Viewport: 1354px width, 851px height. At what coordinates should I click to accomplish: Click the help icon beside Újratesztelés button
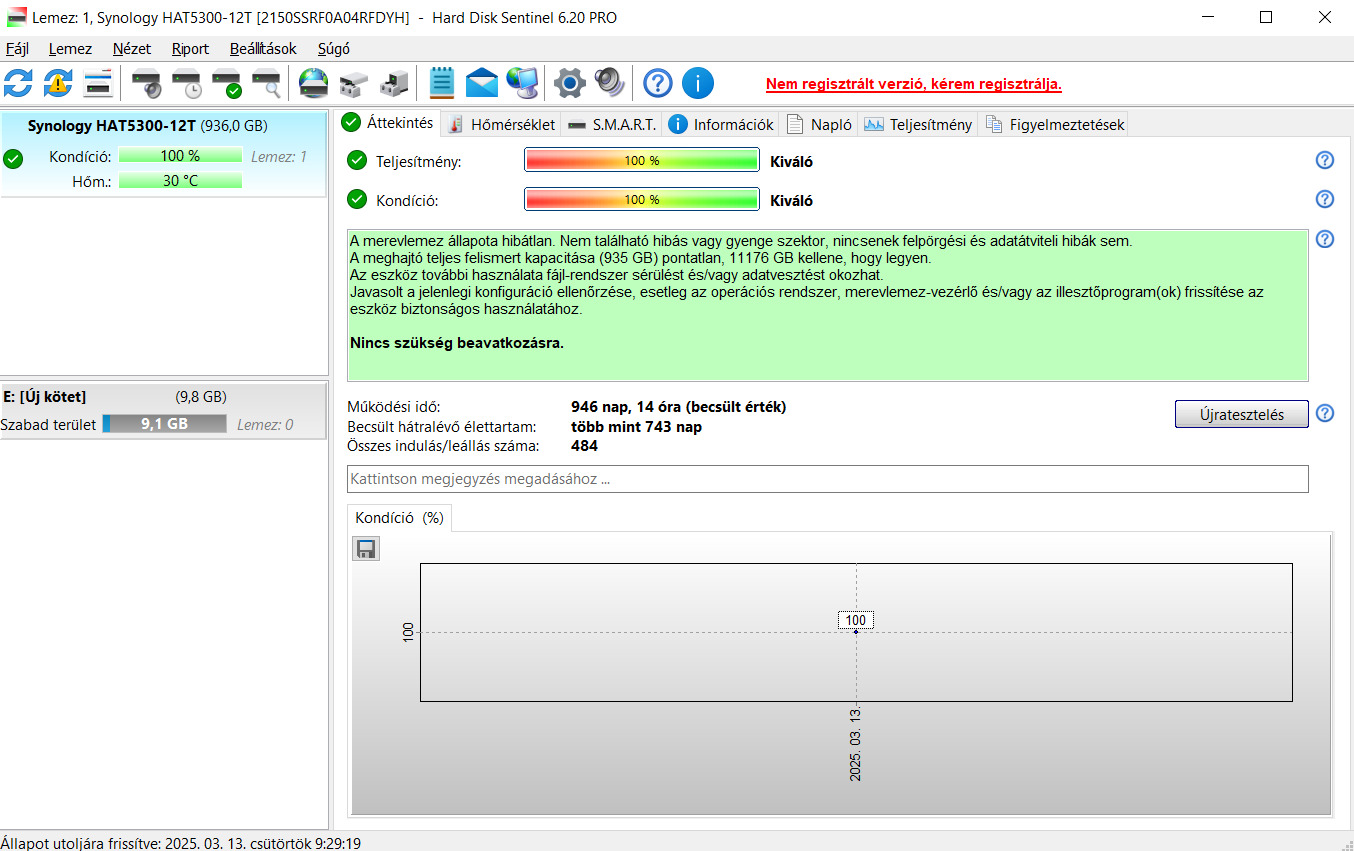[1325, 413]
